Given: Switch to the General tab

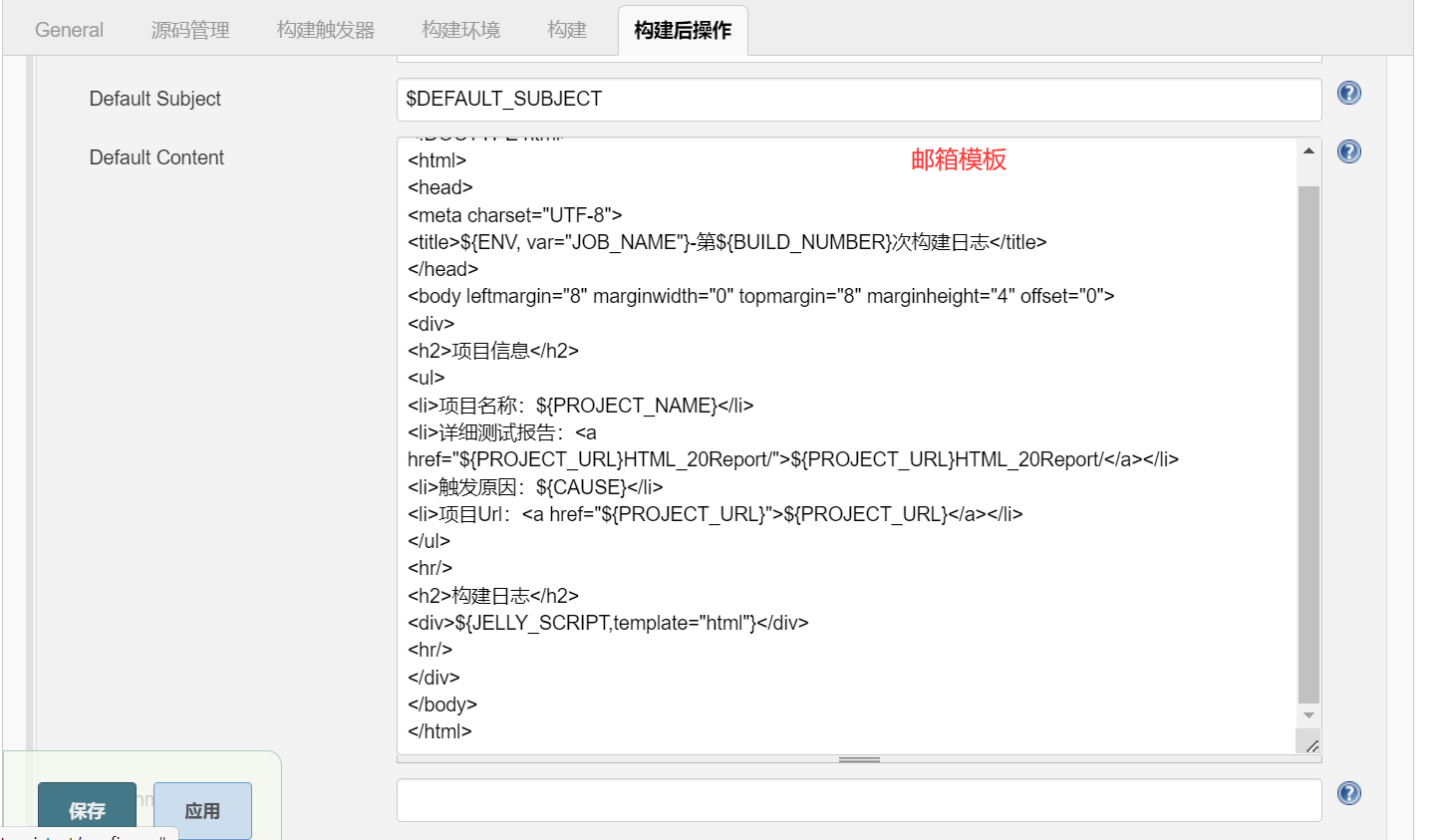Looking at the screenshot, I should 69,30.
